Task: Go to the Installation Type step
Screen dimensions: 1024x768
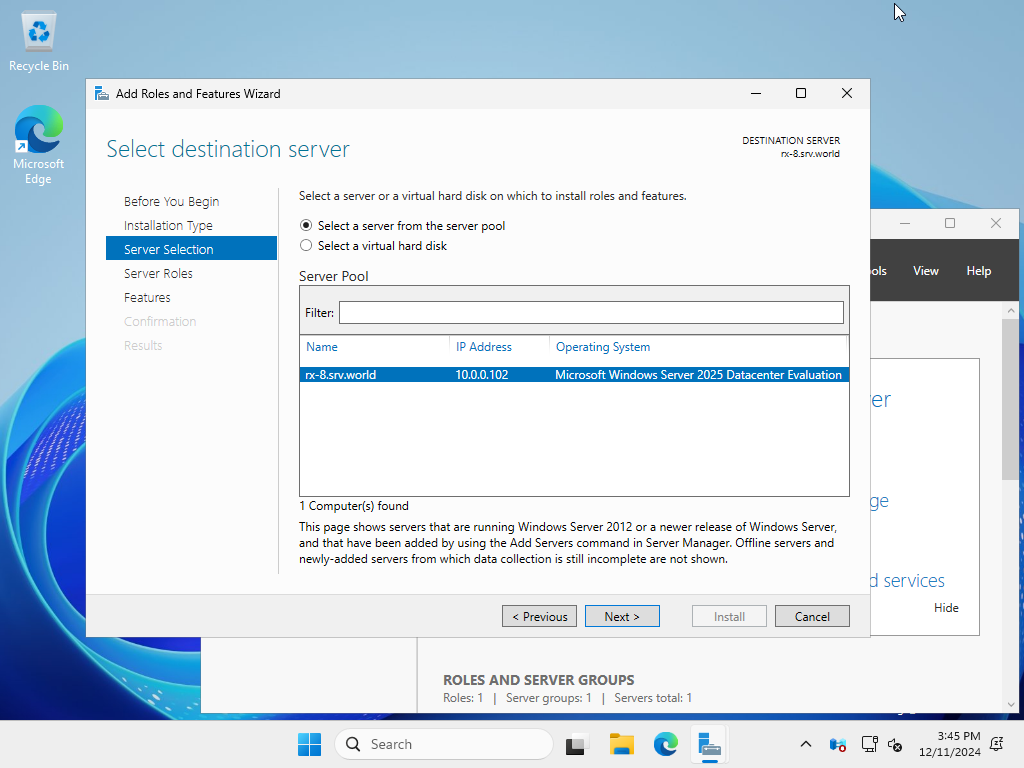Action: (168, 225)
